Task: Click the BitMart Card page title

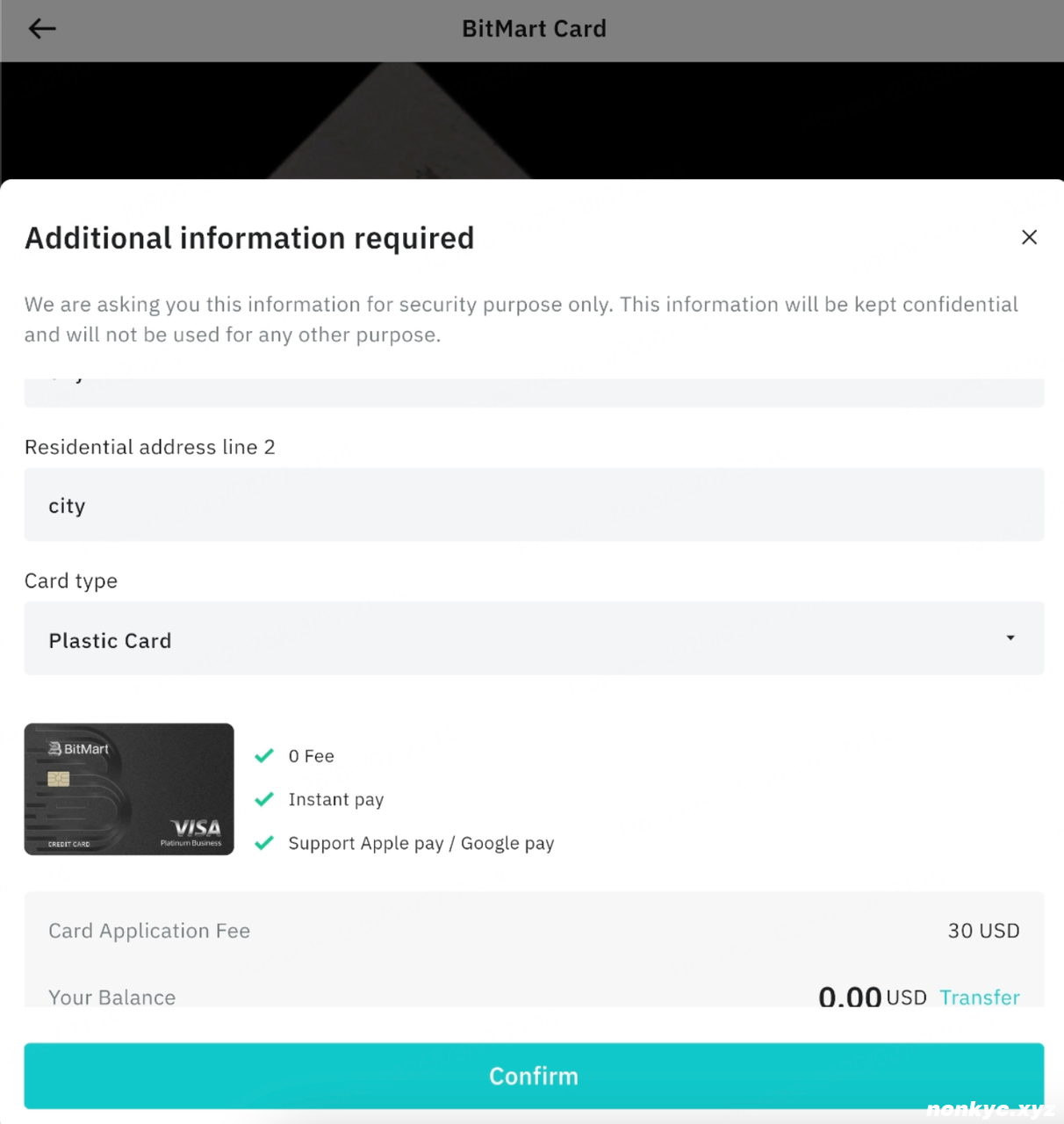Action: point(534,29)
